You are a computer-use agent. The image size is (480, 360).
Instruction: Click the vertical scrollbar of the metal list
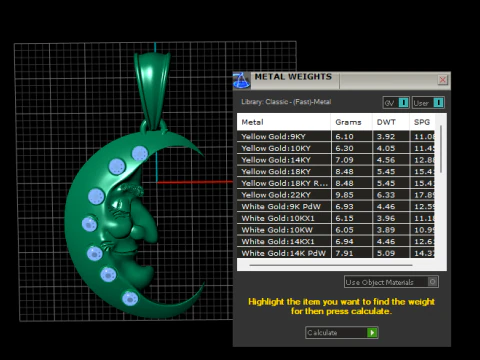(x=441, y=149)
